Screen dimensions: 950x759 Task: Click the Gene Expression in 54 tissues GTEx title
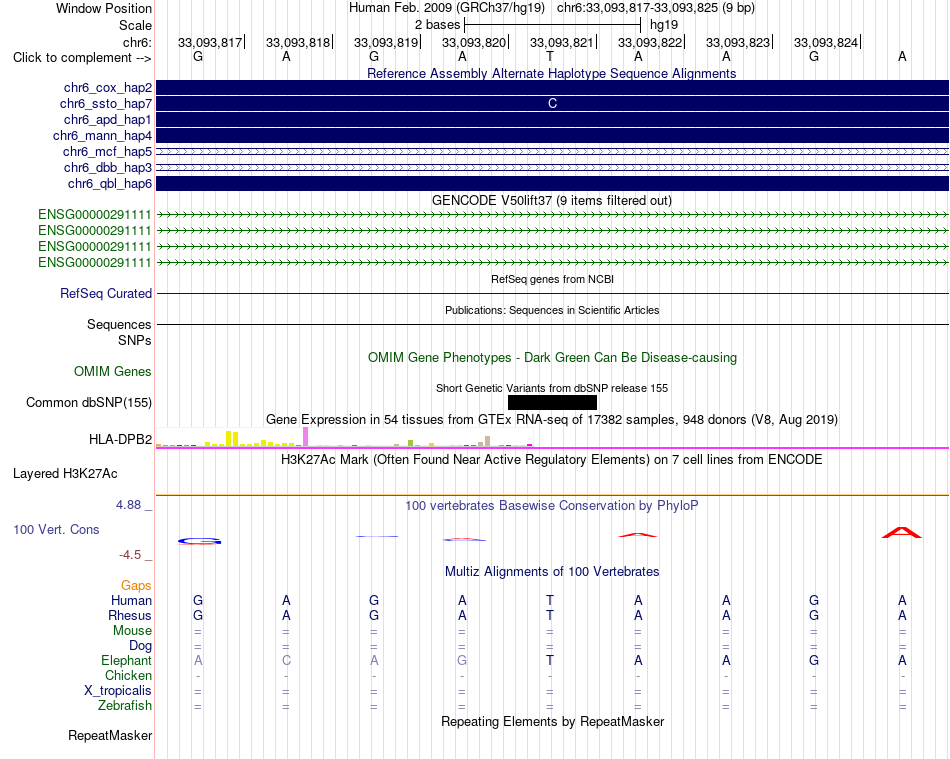552,420
